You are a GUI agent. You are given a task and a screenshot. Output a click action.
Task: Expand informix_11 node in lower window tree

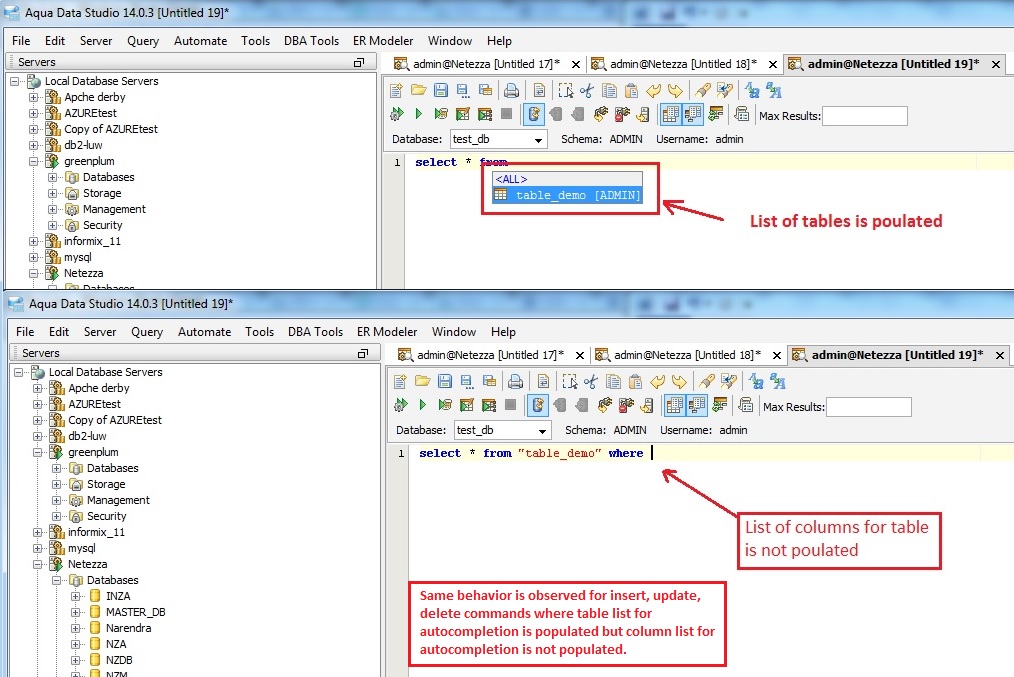pyautogui.click(x=38, y=532)
